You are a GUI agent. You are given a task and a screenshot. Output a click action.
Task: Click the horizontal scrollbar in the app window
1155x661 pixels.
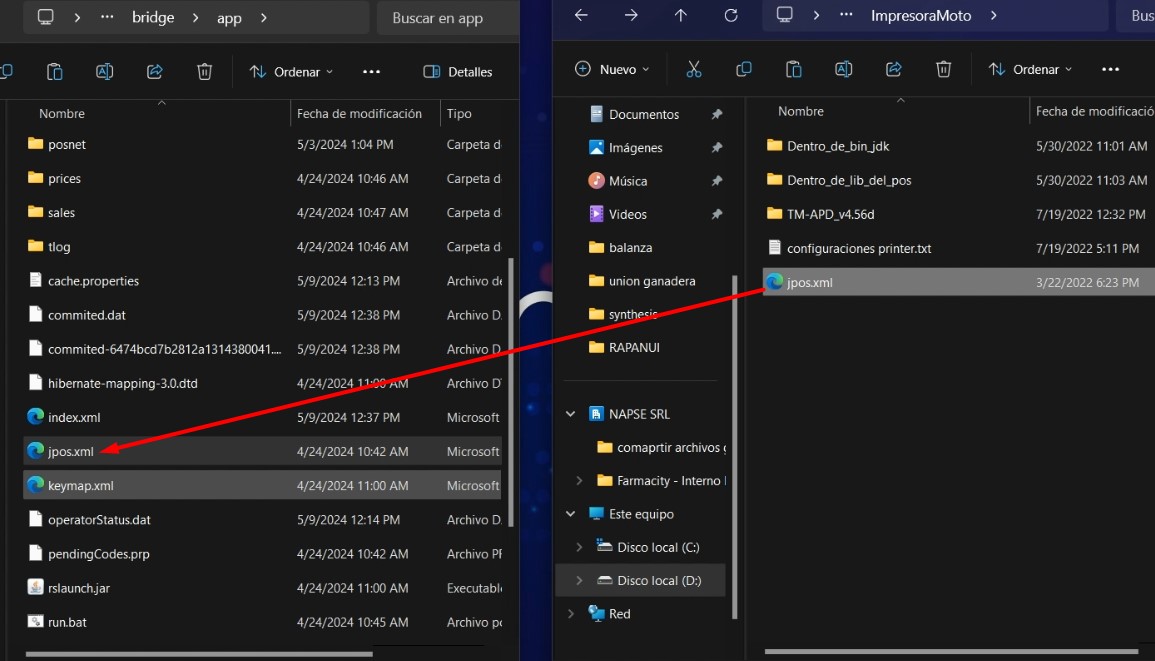click(200, 655)
